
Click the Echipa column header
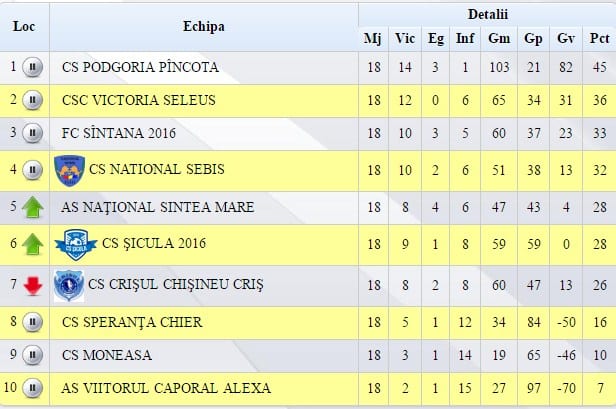[x=204, y=27]
